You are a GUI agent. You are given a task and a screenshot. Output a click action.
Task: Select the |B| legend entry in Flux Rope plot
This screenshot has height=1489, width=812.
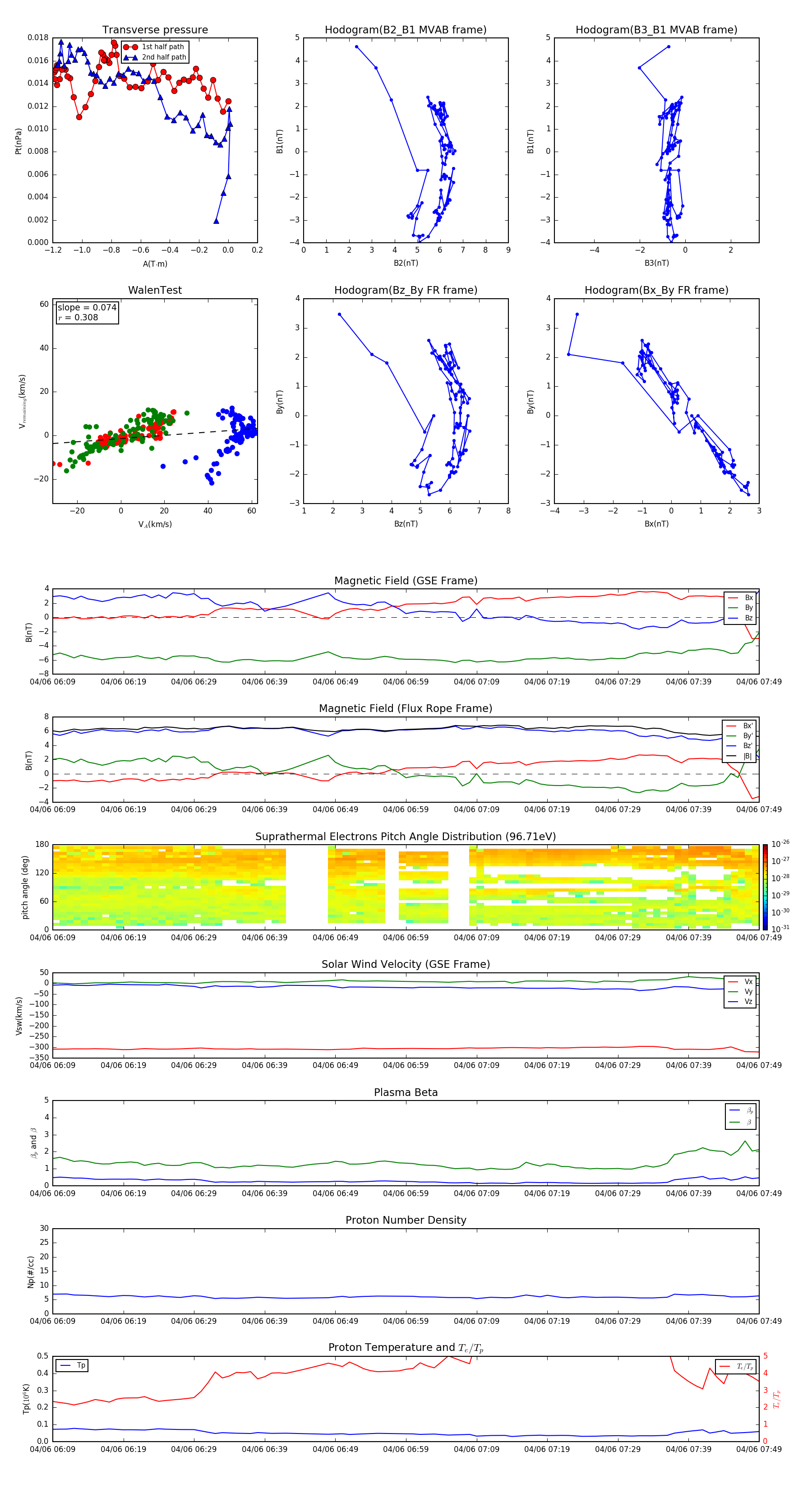[x=740, y=756]
